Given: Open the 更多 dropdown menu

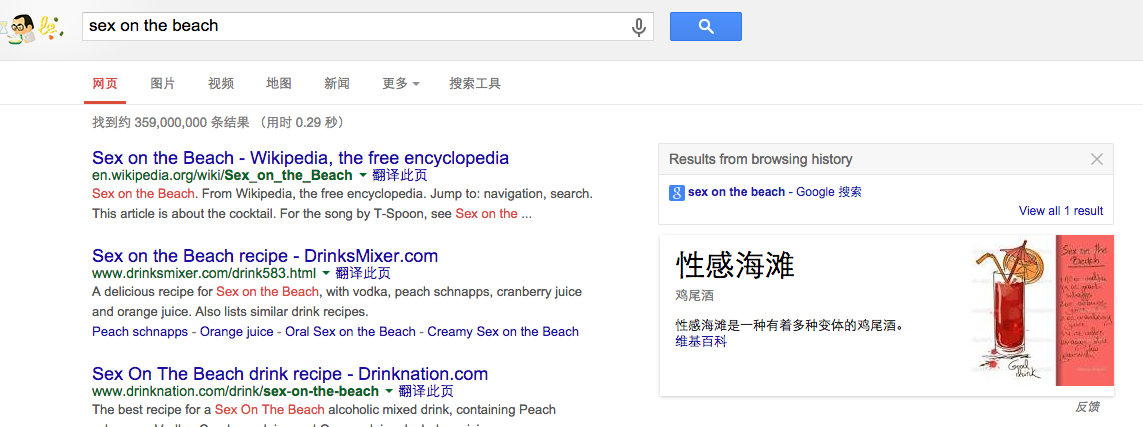Looking at the screenshot, I should tap(401, 84).
